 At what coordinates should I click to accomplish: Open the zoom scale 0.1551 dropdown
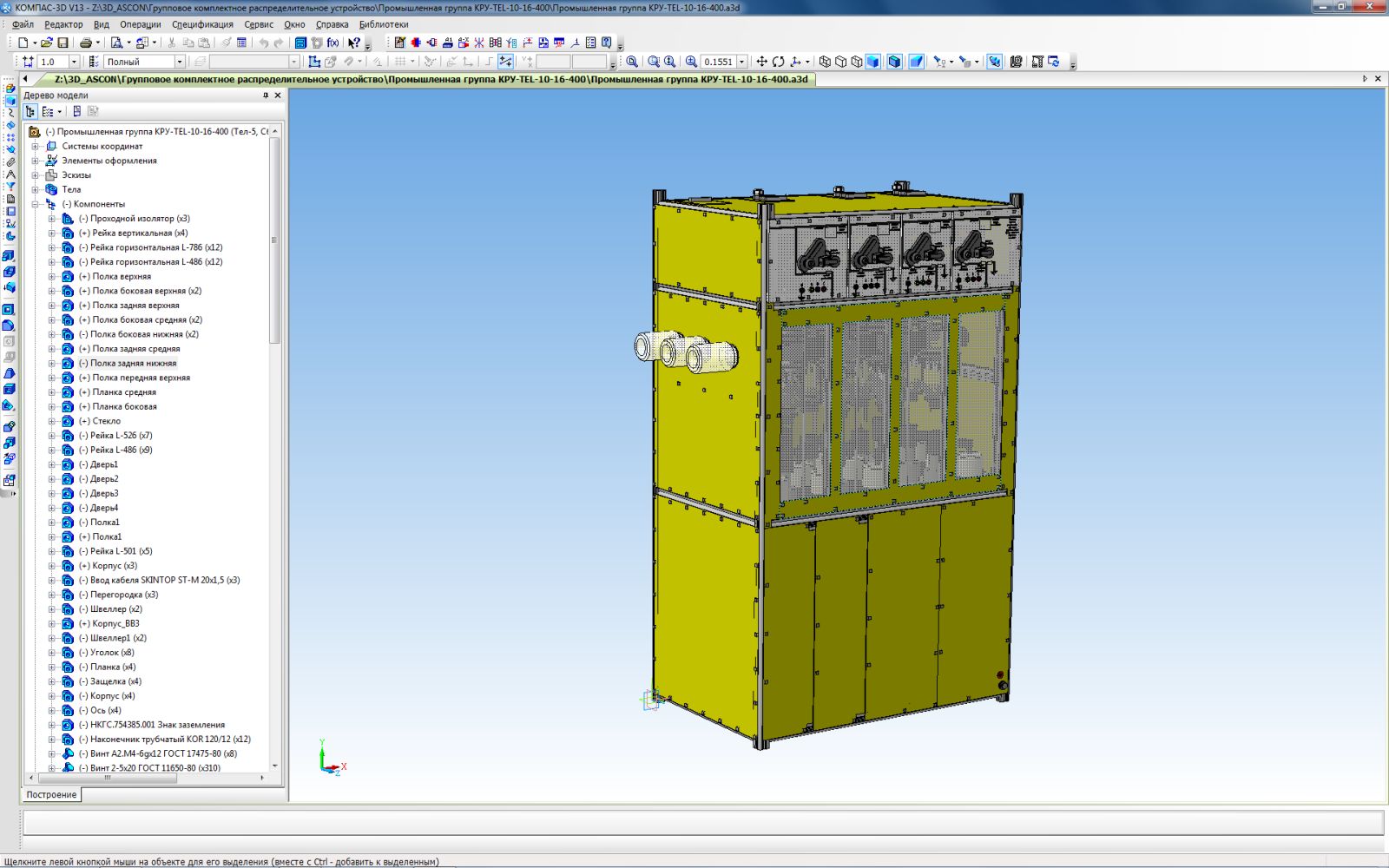741,62
